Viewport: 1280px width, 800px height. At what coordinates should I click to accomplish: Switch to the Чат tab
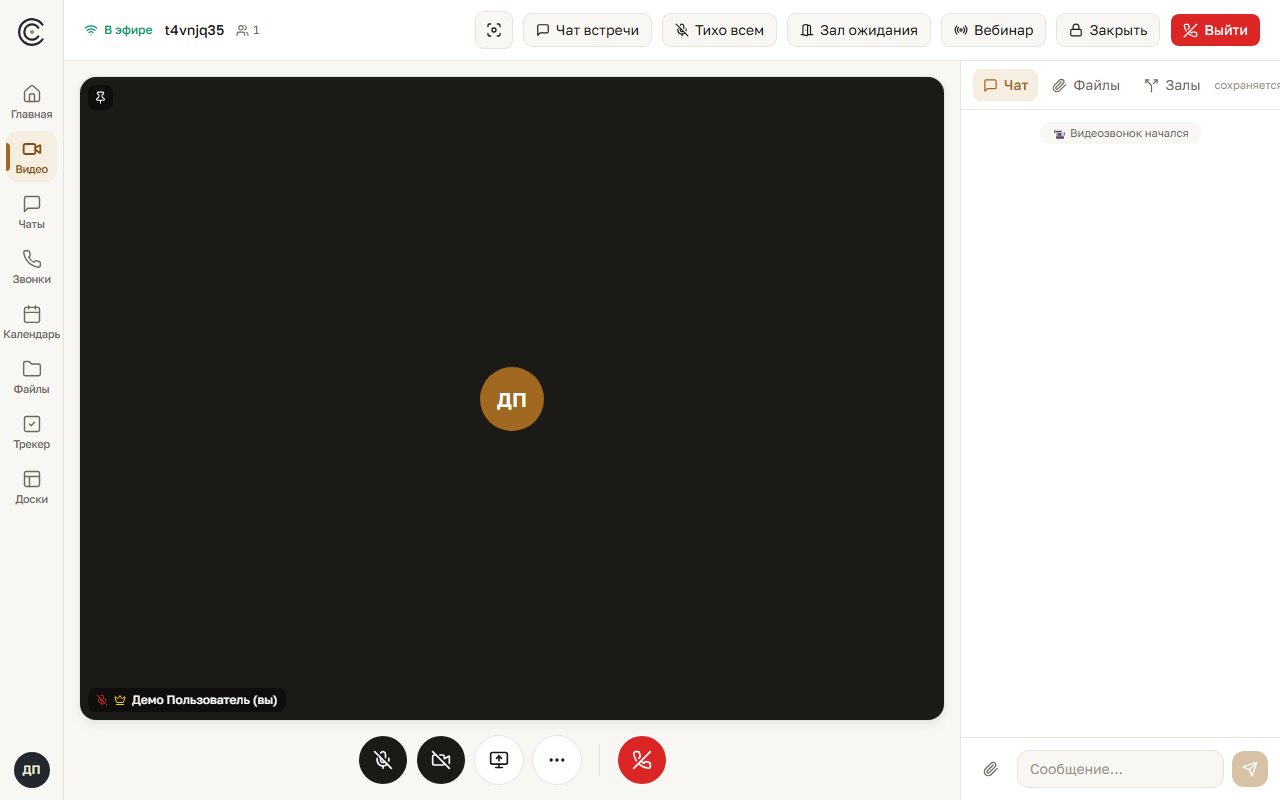point(1006,85)
